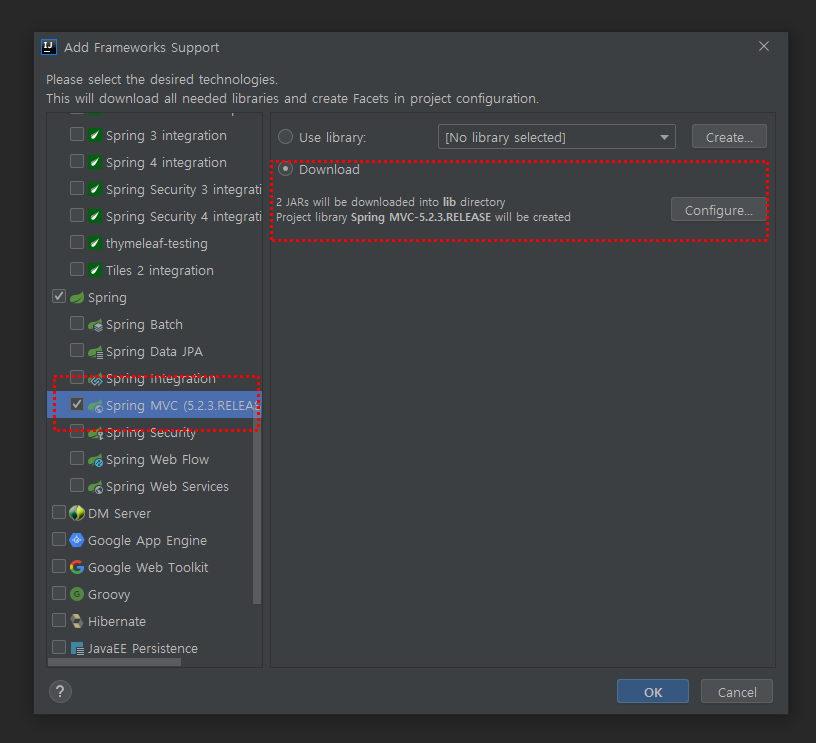Click the Spring MVC icon
The width and height of the screenshot is (816, 743).
tap(95, 406)
